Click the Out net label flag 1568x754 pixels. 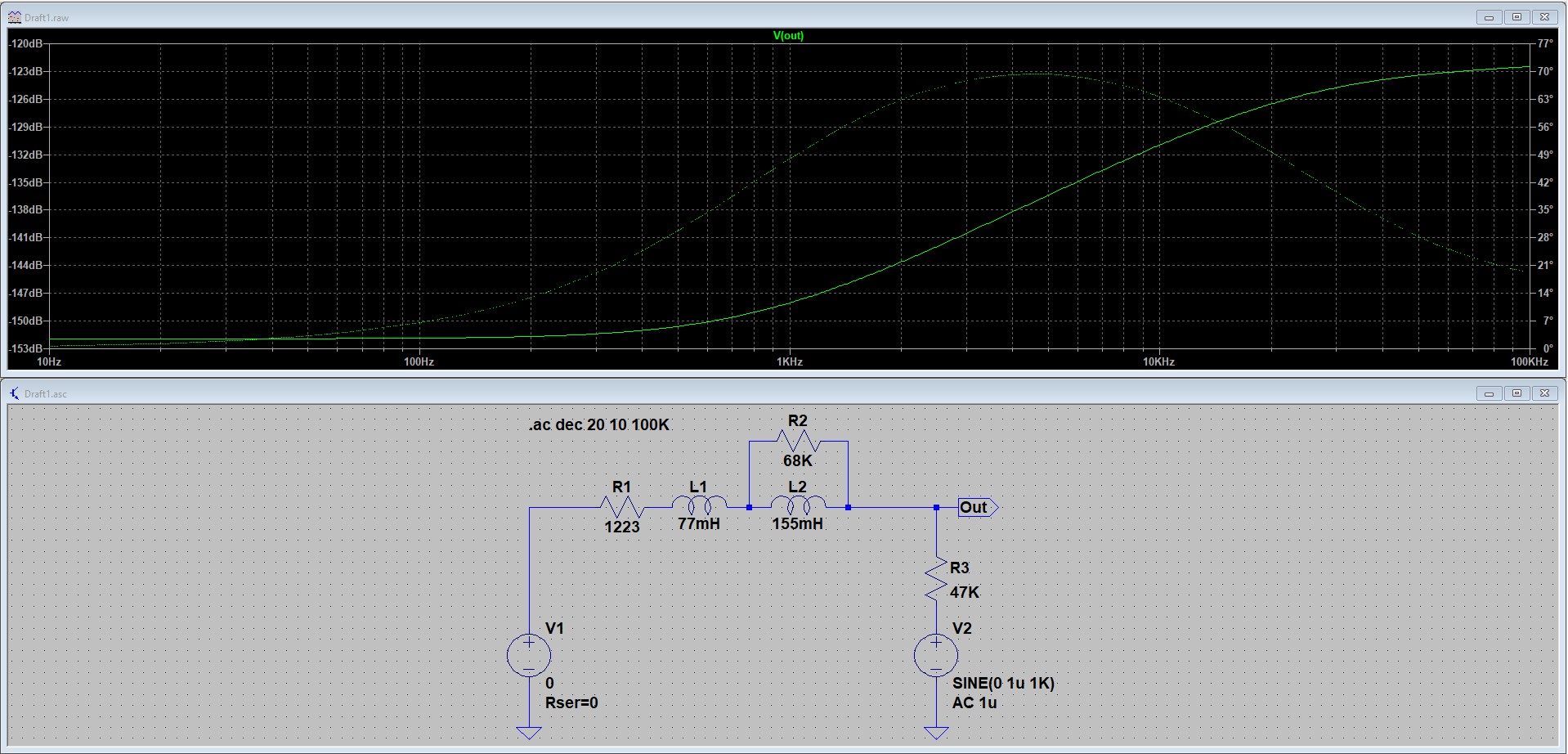978,507
